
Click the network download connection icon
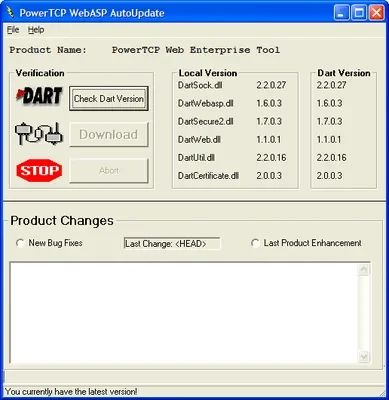(39, 134)
